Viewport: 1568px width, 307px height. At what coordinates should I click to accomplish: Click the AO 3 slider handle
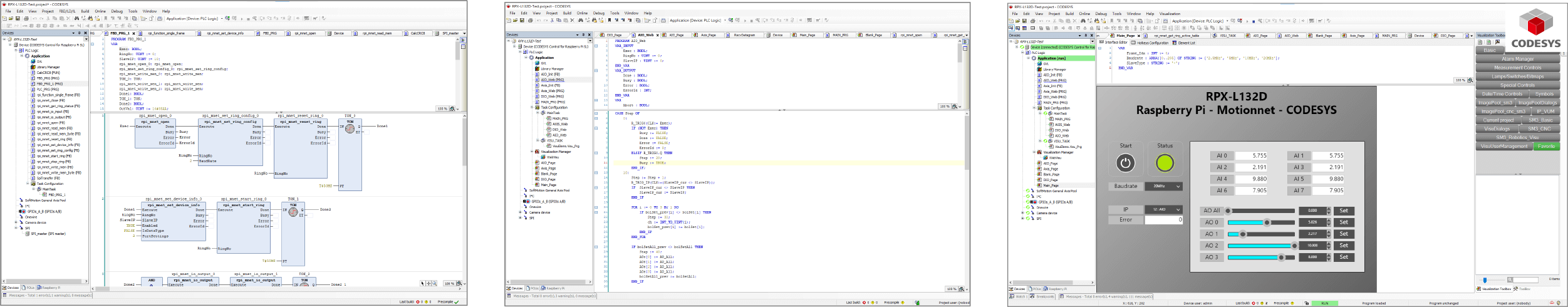click(1281, 257)
